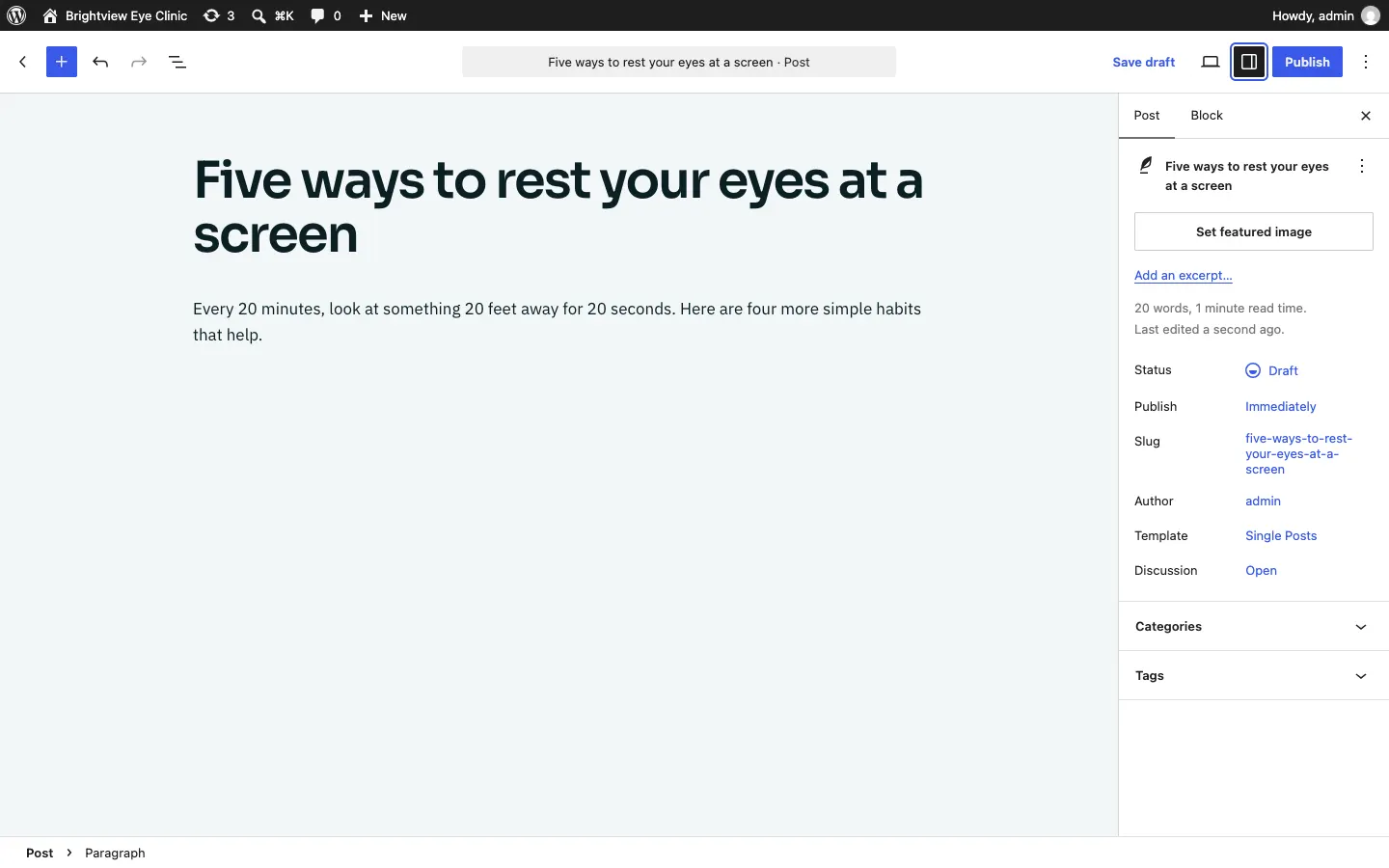Expand the Categories panel

pyautogui.click(x=1254, y=627)
